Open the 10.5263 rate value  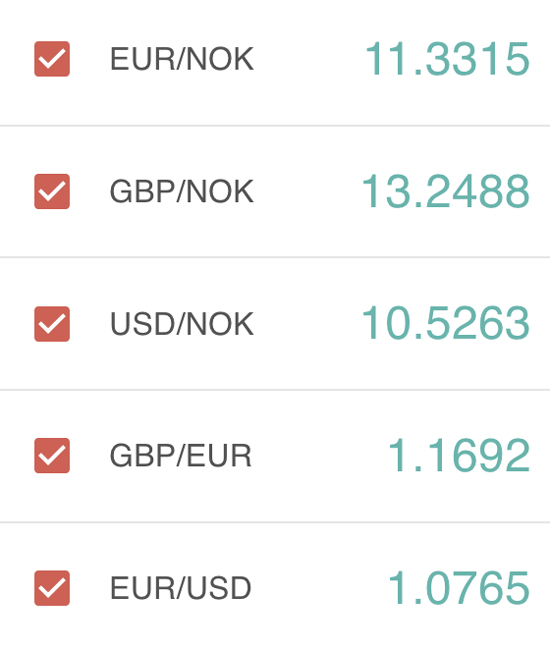(446, 323)
